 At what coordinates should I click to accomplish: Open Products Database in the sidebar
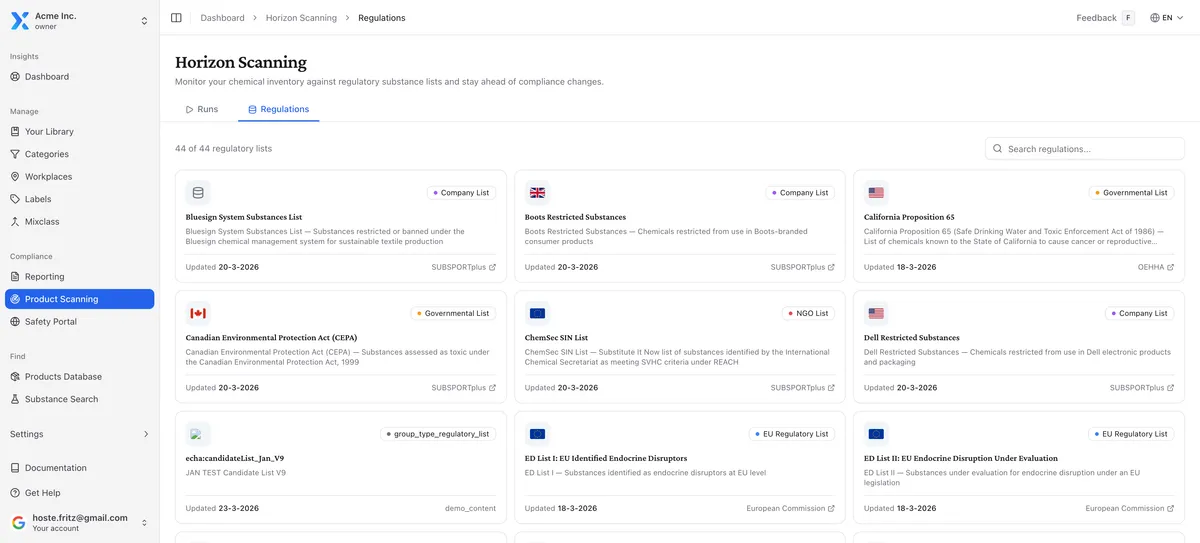pos(80,376)
